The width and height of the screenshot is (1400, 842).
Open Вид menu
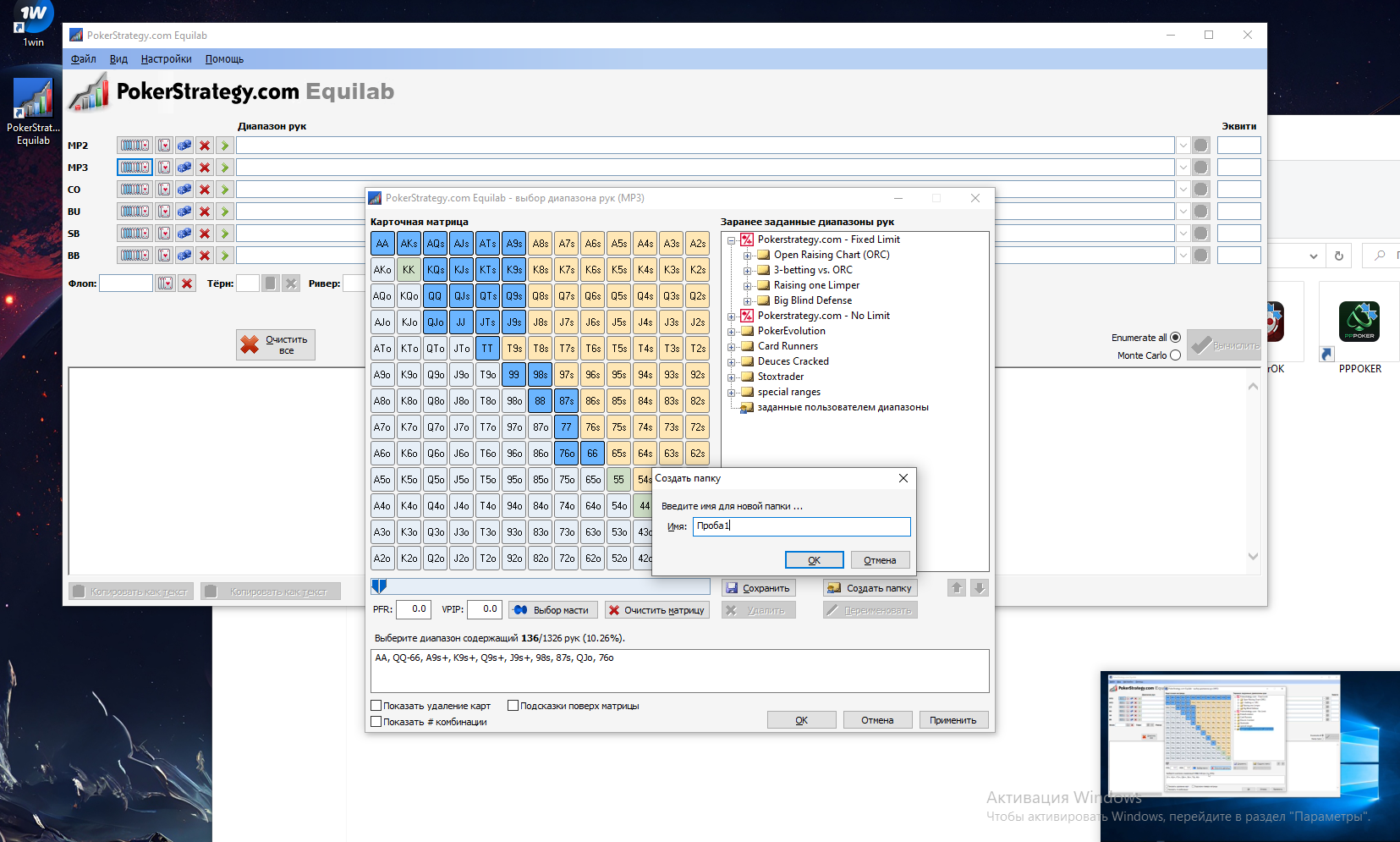pos(118,59)
